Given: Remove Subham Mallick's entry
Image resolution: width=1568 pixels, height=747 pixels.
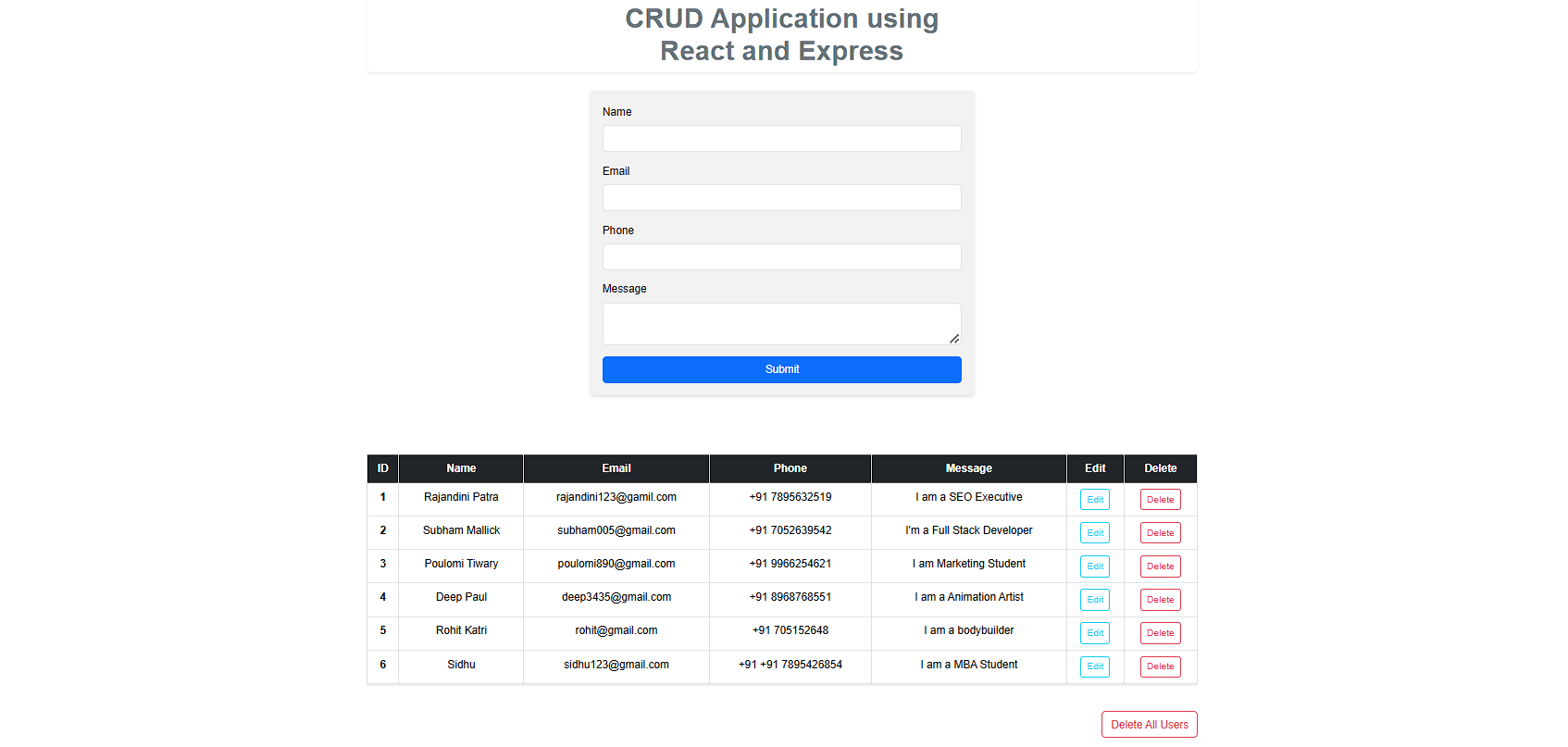Looking at the screenshot, I should click(1160, 533).
